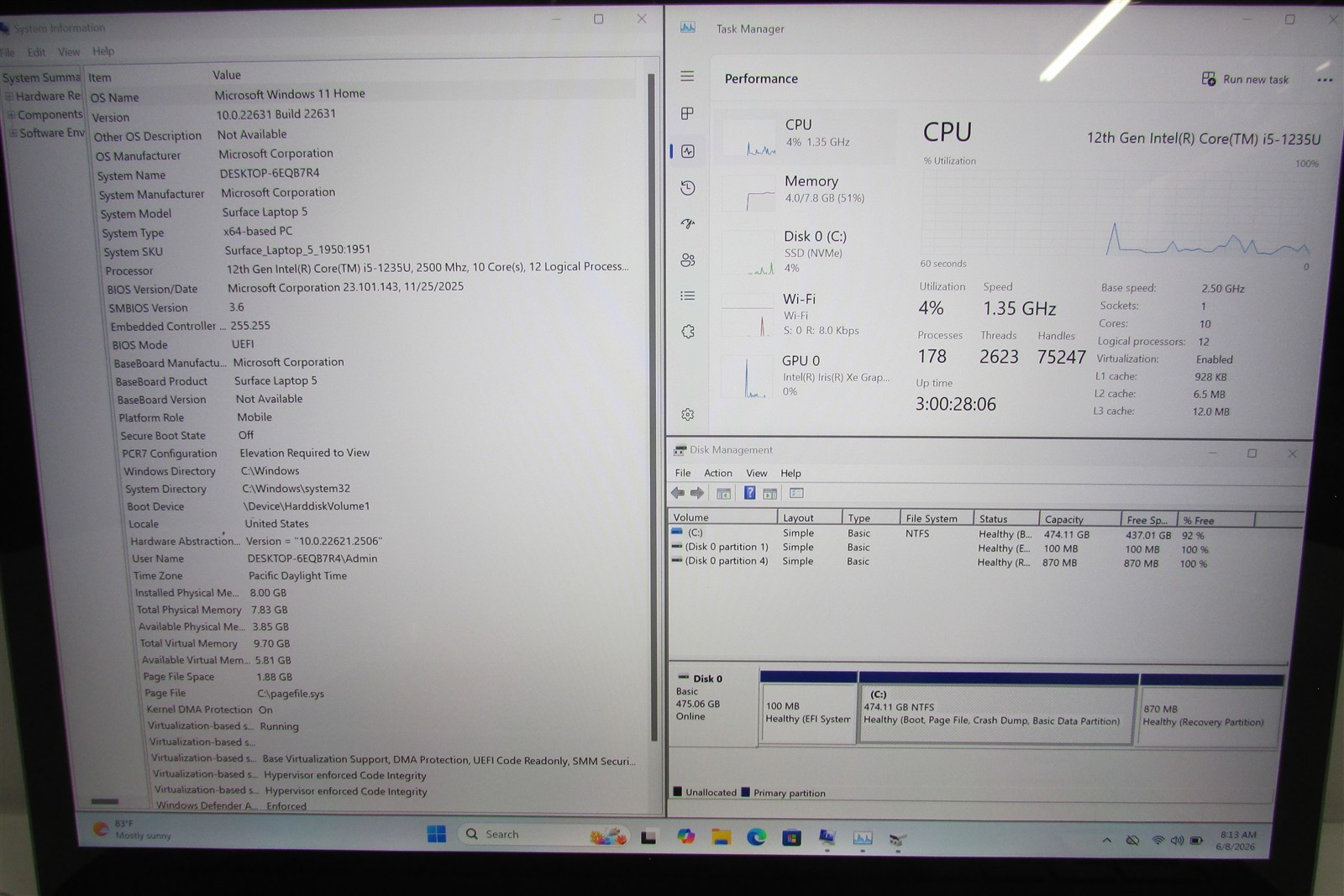Click the Processor row value
This screenshot has height=896, width=1344.
[x=427, y=267]
